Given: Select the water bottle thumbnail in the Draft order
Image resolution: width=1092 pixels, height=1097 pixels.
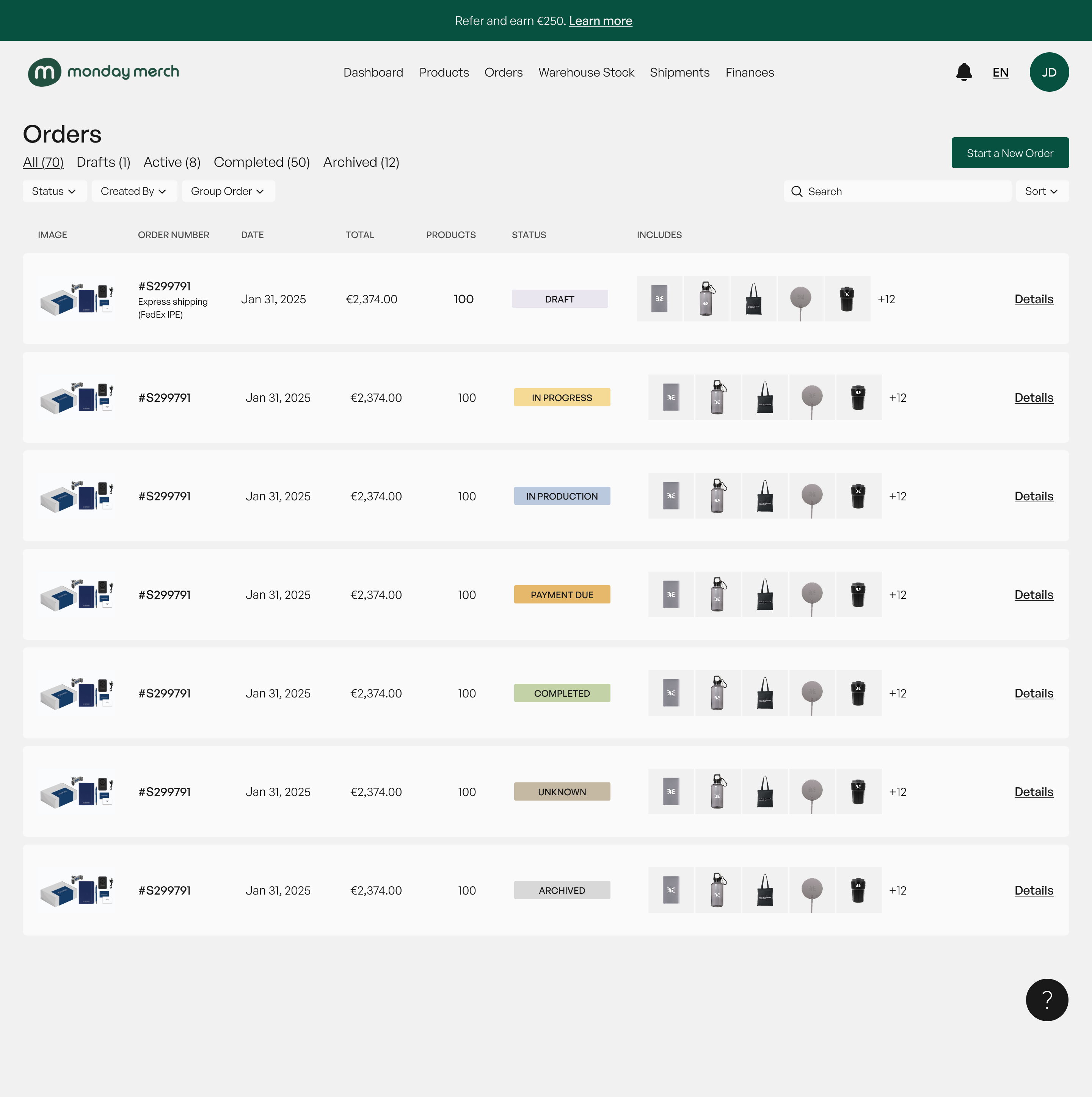Looking at the screenshot, I should [706, 299].
